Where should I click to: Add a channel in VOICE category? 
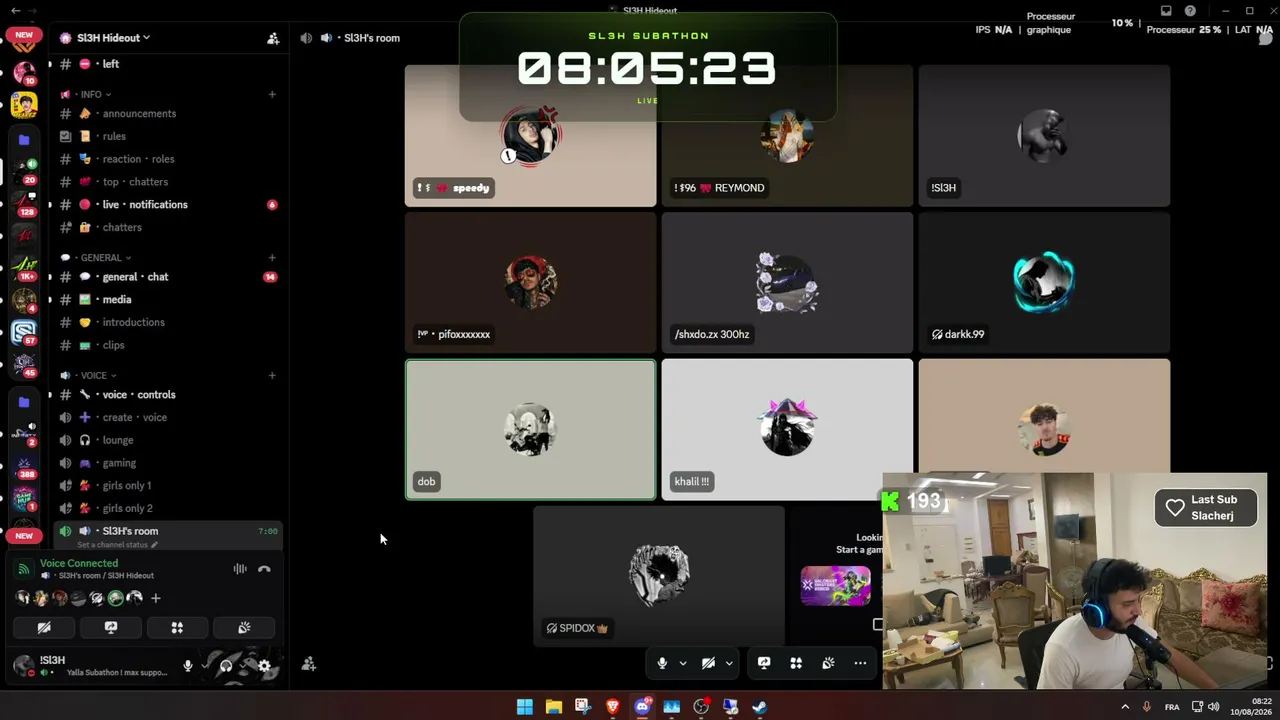[x=272, y=375]
